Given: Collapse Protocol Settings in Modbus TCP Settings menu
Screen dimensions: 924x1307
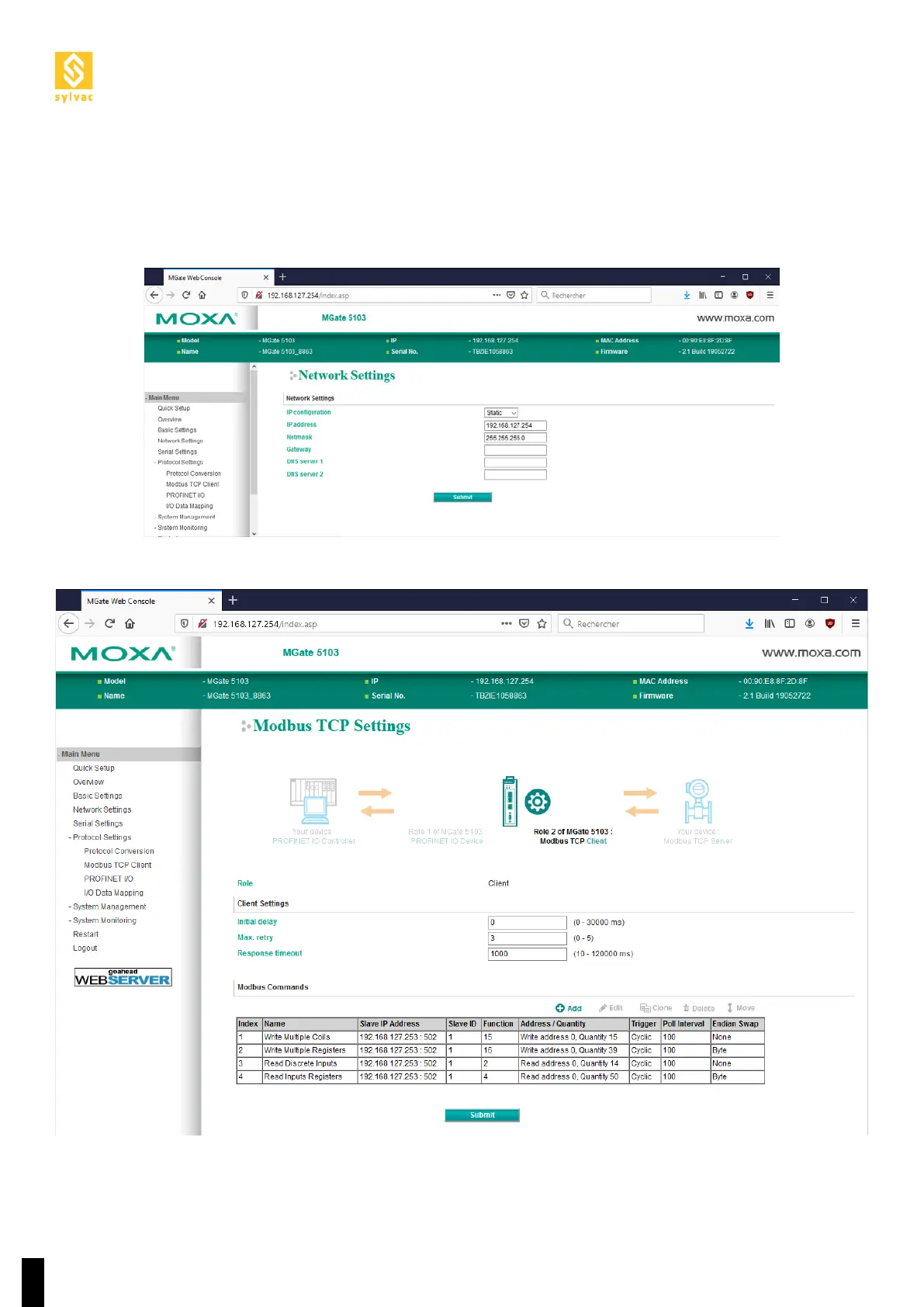Looking at the screenshot, I should 100,837.
